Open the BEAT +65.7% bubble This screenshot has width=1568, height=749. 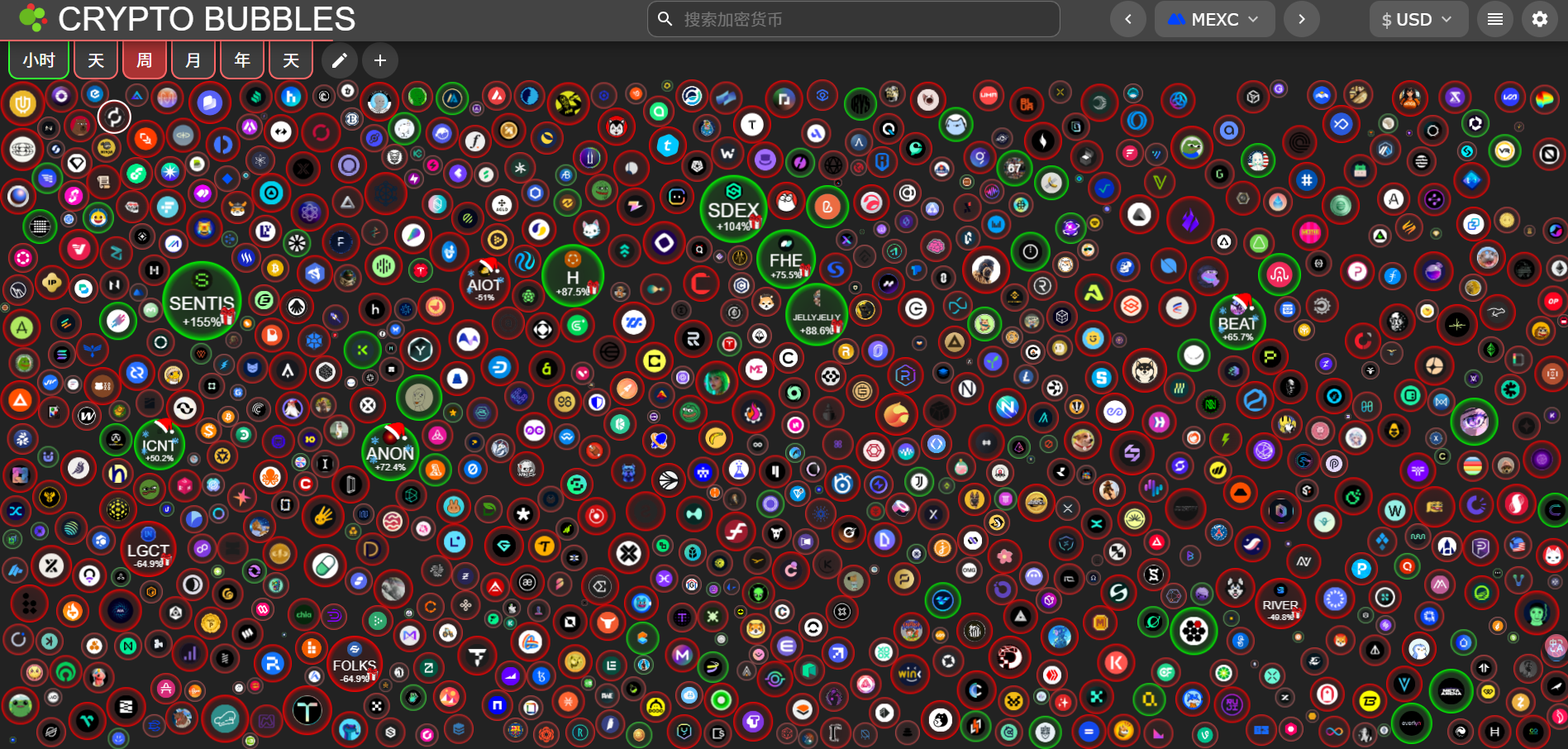point(1237,322)
